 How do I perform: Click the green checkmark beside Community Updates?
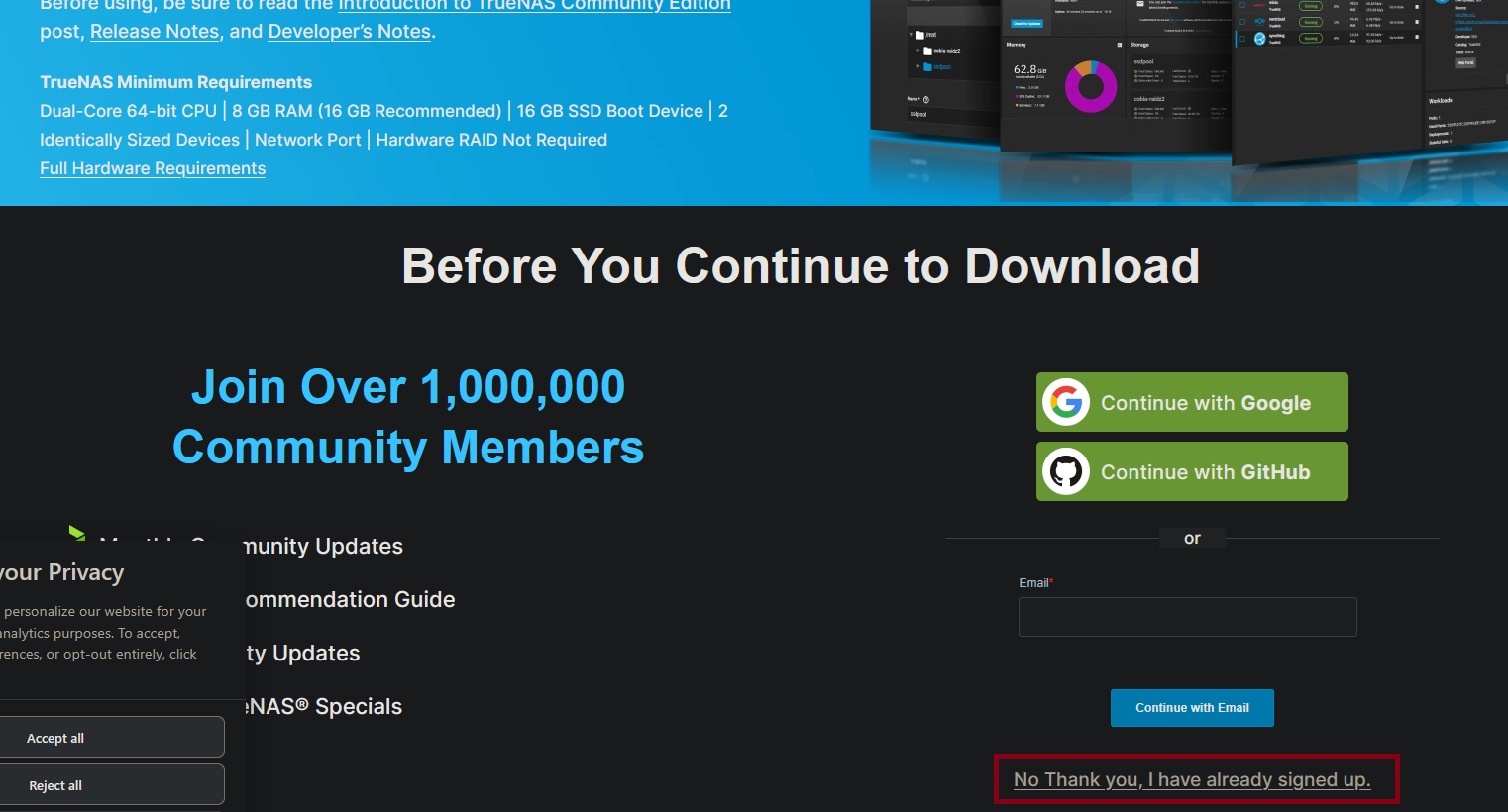[77, 533]
